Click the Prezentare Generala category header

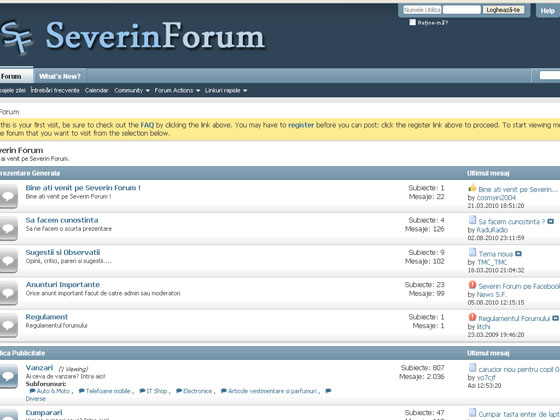(x=30, y=173)
